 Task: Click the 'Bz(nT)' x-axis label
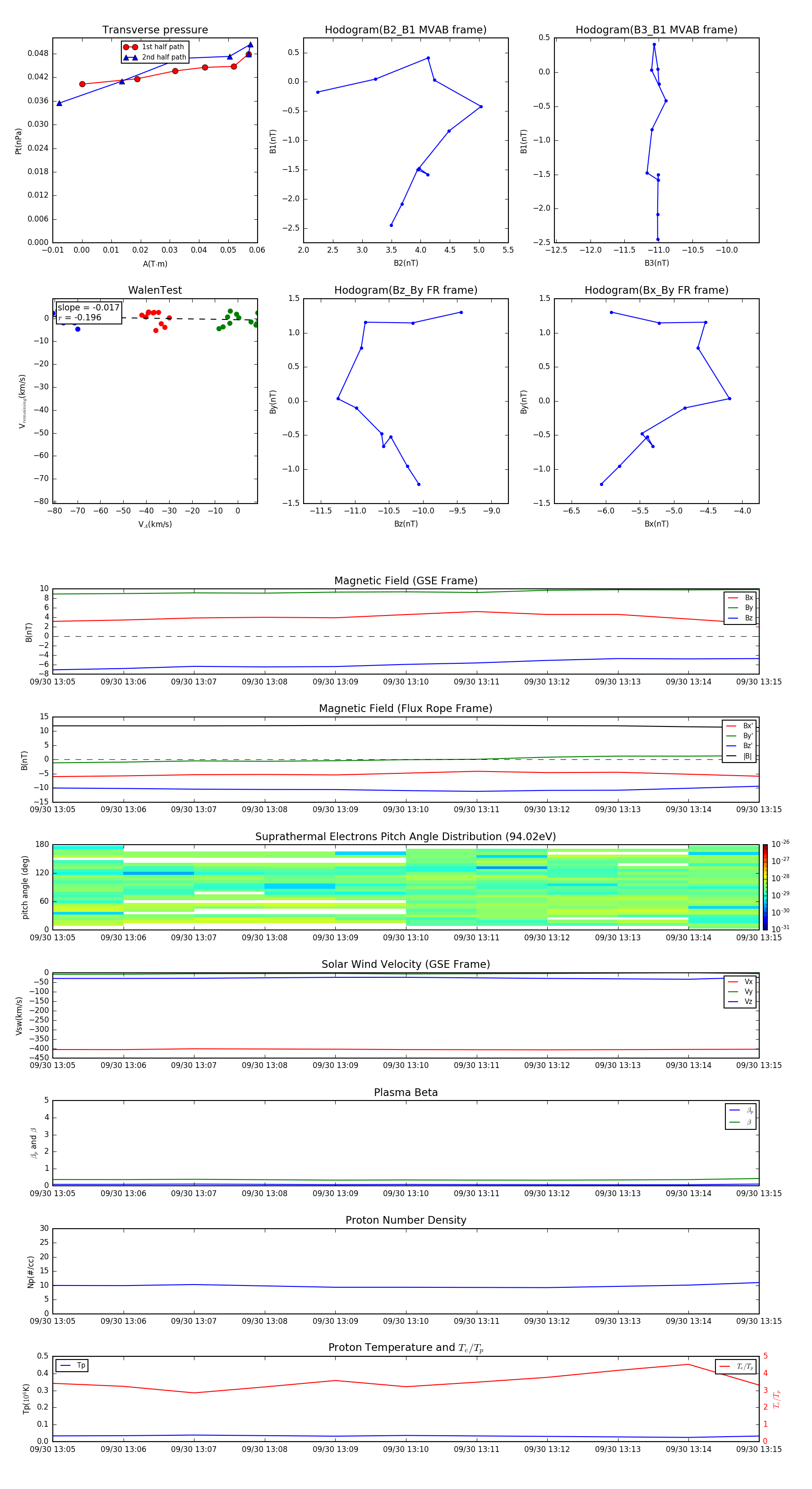406,524
